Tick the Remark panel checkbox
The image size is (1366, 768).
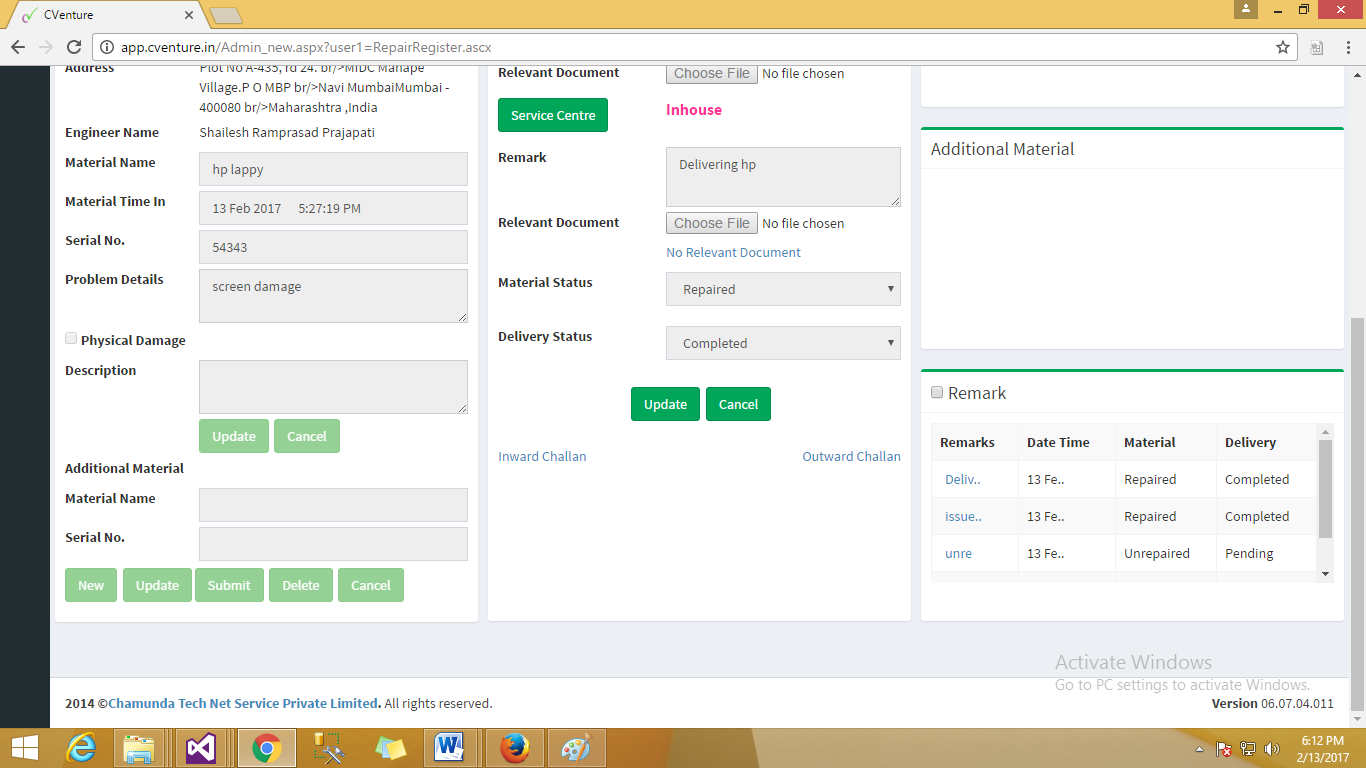pos(937,393)
